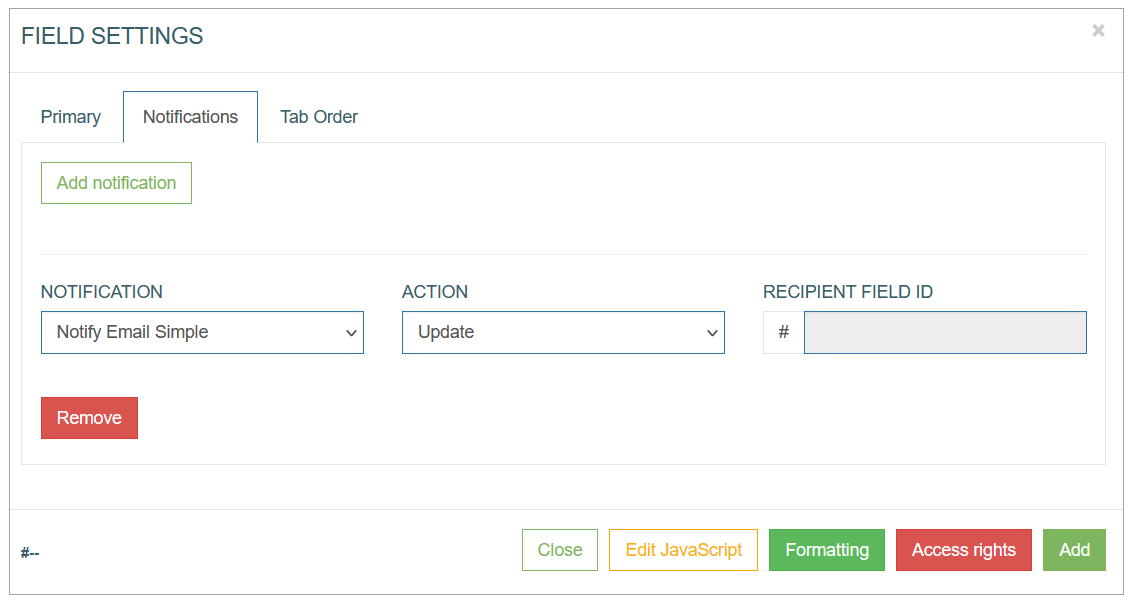Viewport: 1129px width, 602px height.
Task: Open the Tab Order tab
Action: coord(319,117)
